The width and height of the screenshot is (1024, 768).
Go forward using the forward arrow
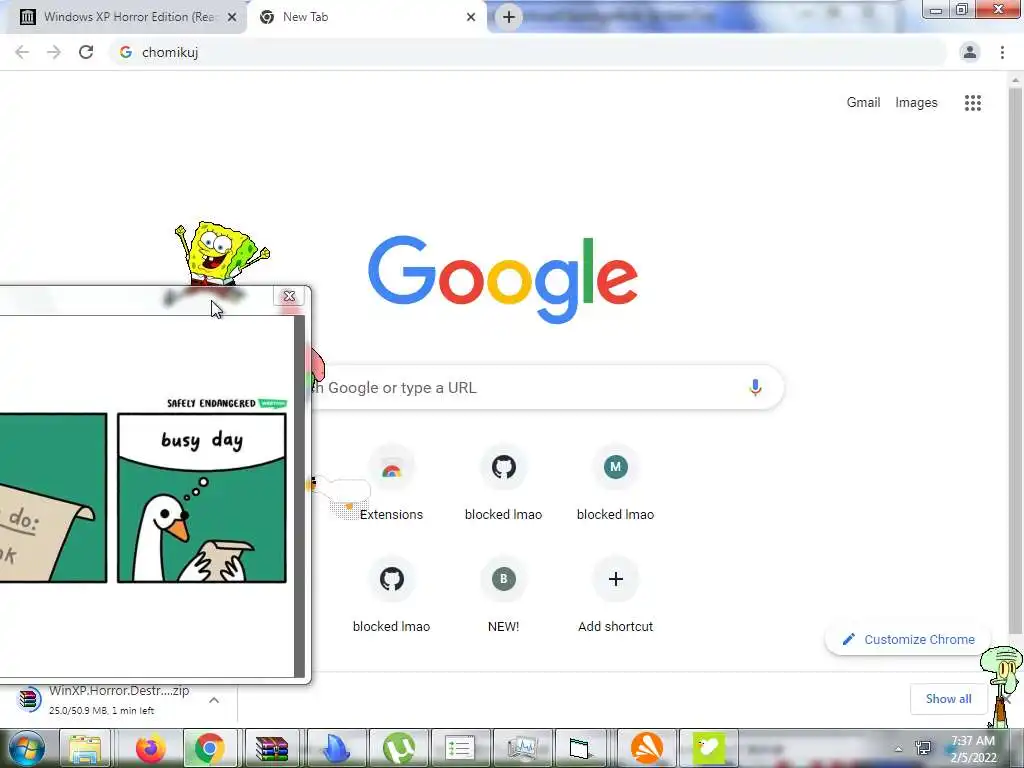click(54, 52)
